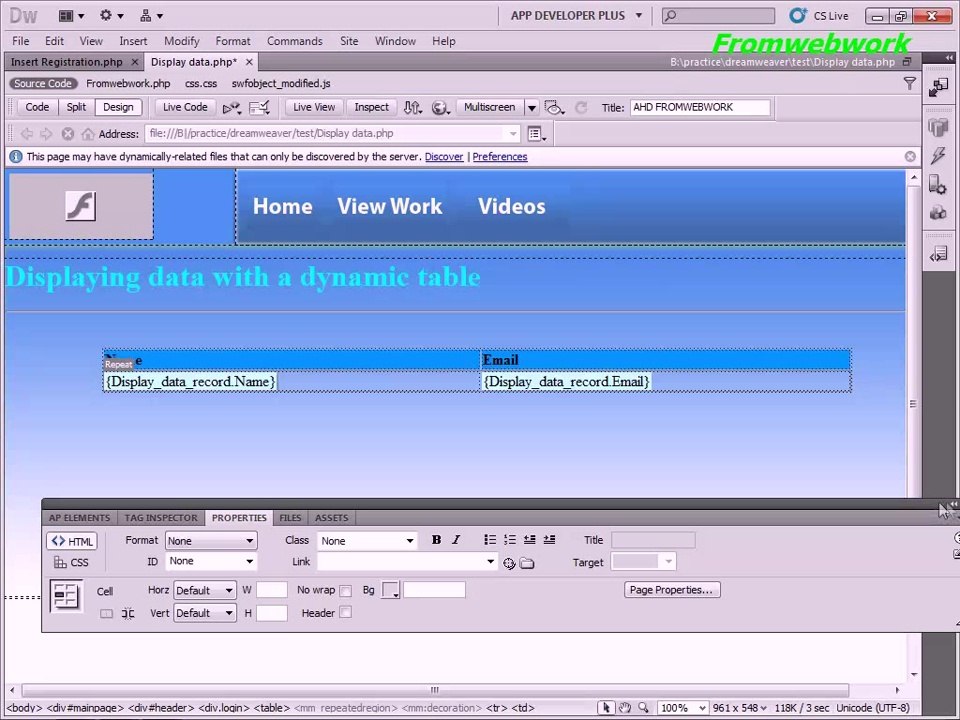Image resolution: width=960 pixels, height=720 pixels.
Task: Click Point to File target icon
Action: [509, 563]
